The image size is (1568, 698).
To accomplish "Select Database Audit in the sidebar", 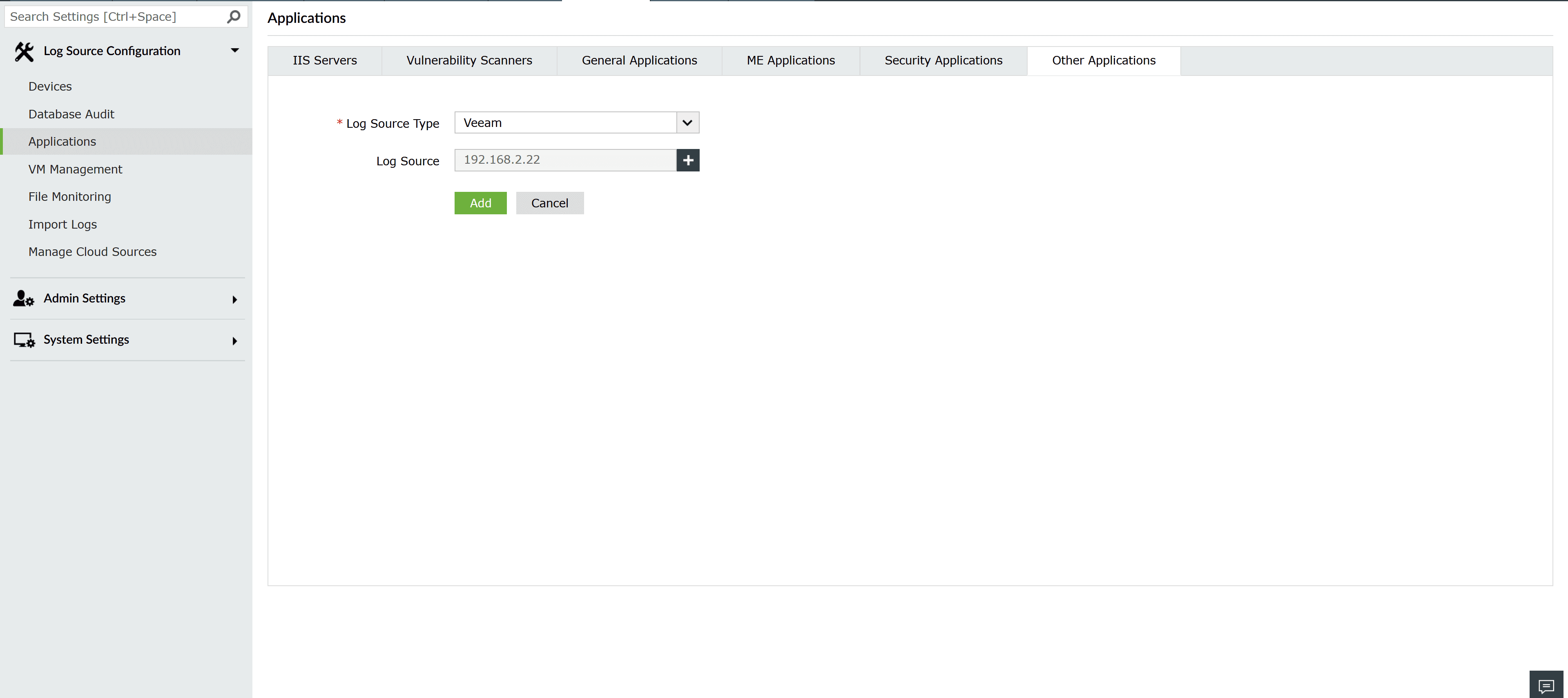I will [x=71, y=114].
